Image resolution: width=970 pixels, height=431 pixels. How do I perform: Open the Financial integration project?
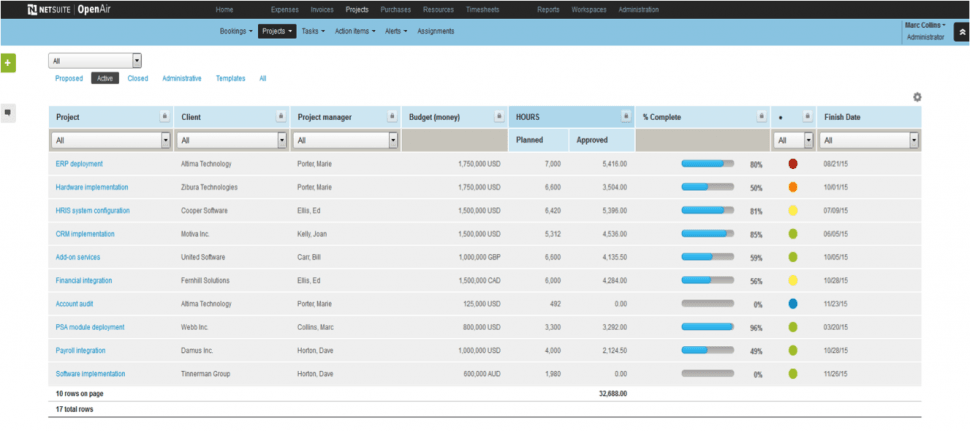pos(84,280)
